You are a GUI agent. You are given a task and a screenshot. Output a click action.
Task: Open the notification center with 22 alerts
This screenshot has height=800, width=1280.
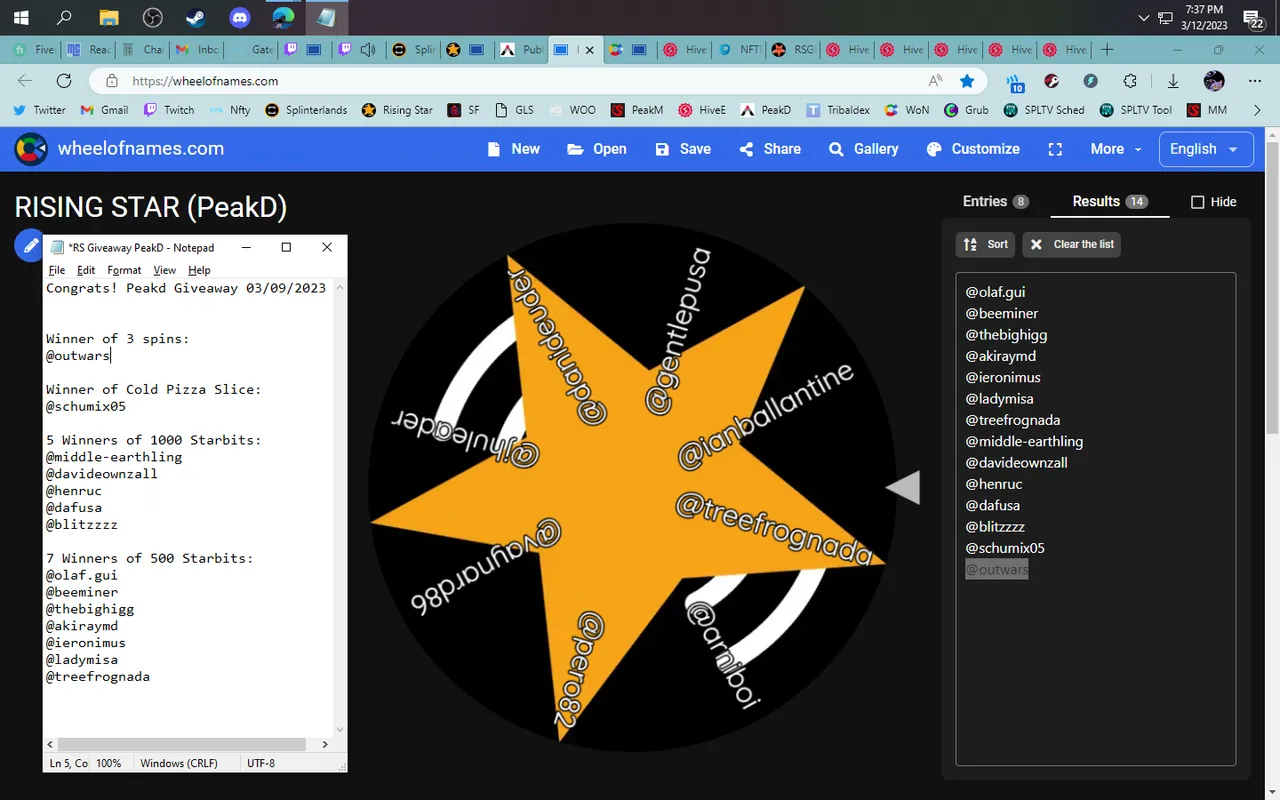(1254, 17)
